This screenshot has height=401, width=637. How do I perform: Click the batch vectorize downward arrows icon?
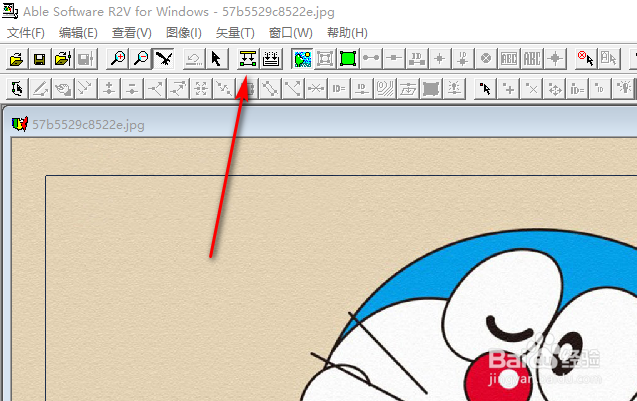coord(271,59)
